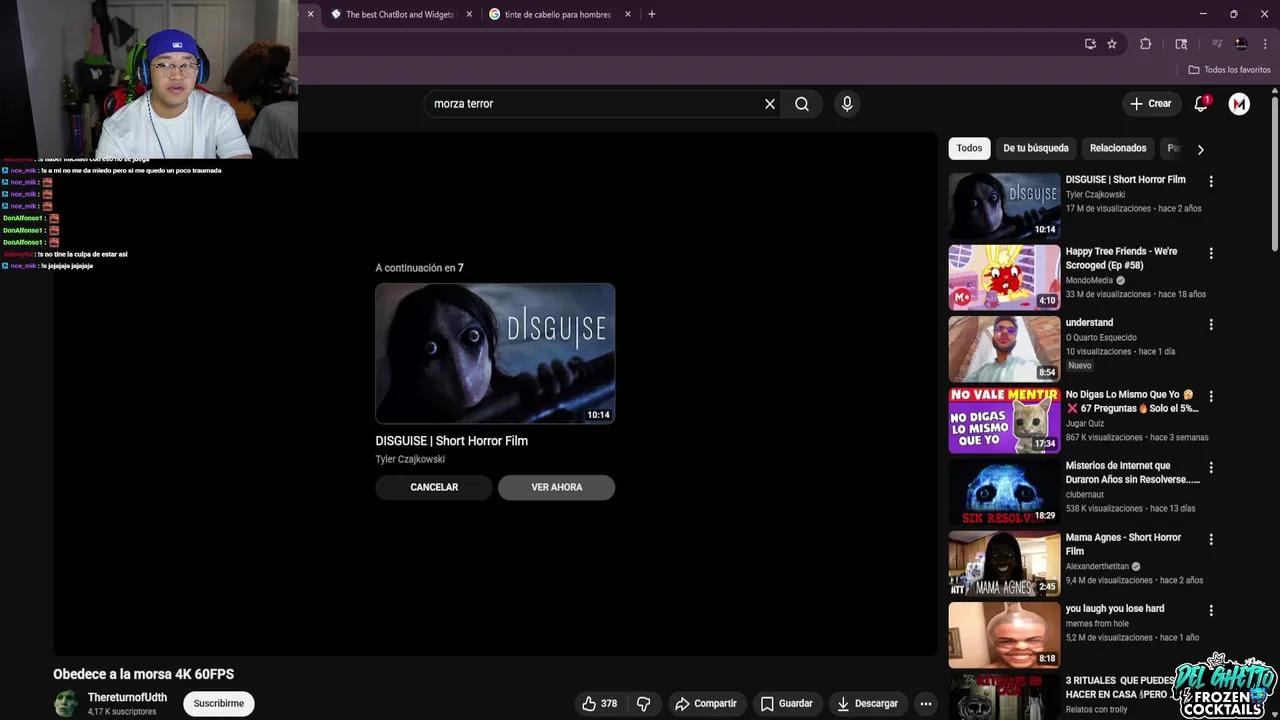1280x720 pixels.
Task: Open the TheretumofUdth channel name
Action: click(127, 697)
